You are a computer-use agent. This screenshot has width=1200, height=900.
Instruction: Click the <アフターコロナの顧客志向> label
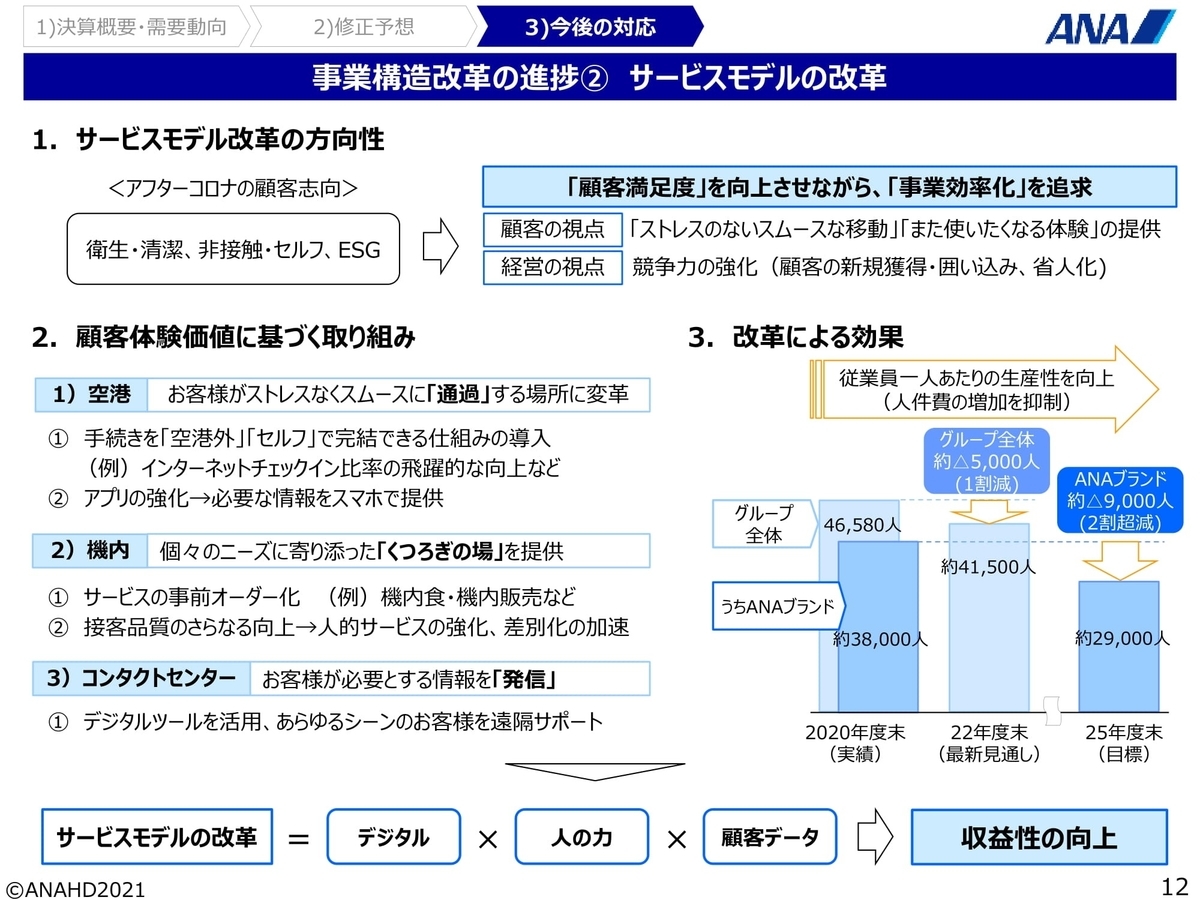[x=232, y=187]
